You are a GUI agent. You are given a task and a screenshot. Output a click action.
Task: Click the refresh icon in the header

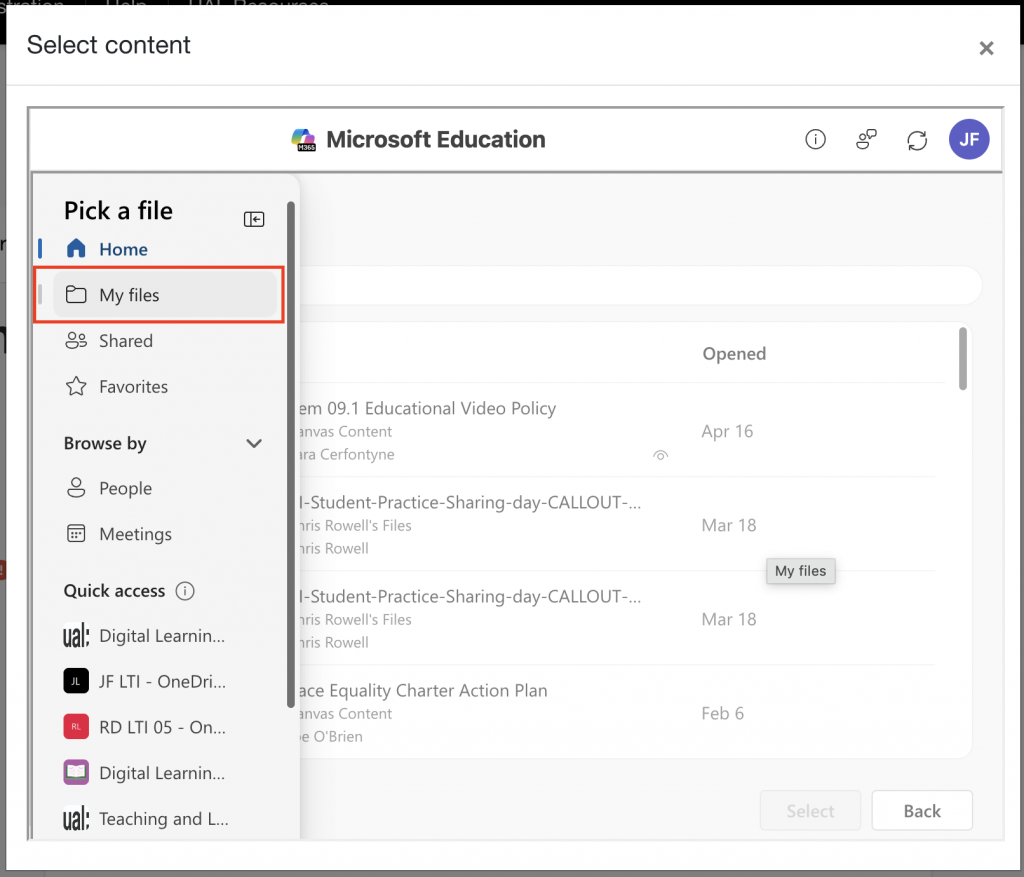pyautogui.click(x=917, y=140)
